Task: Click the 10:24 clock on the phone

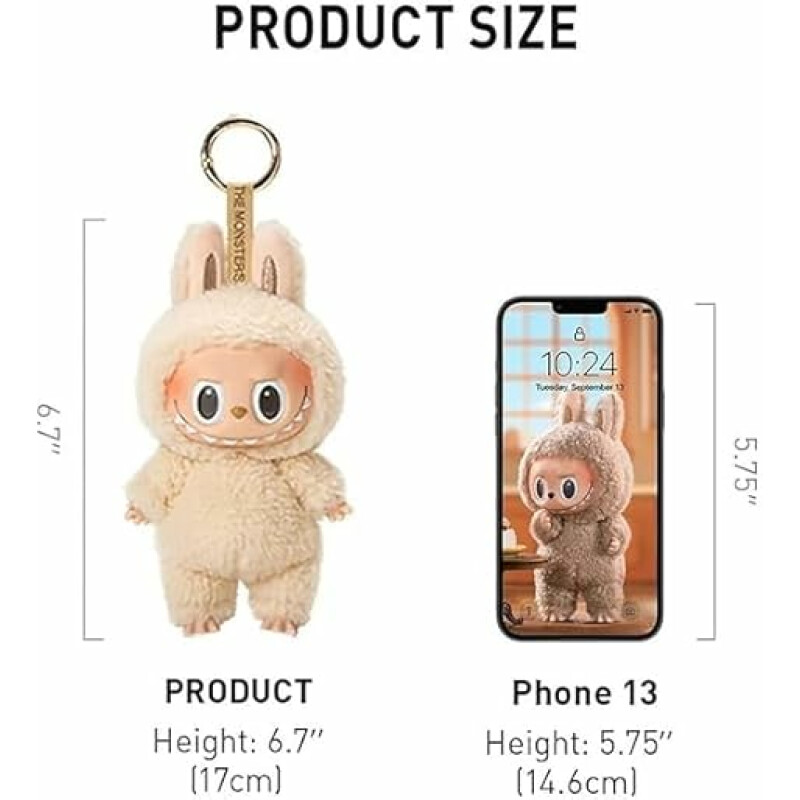Action: [x=579, y=363]
